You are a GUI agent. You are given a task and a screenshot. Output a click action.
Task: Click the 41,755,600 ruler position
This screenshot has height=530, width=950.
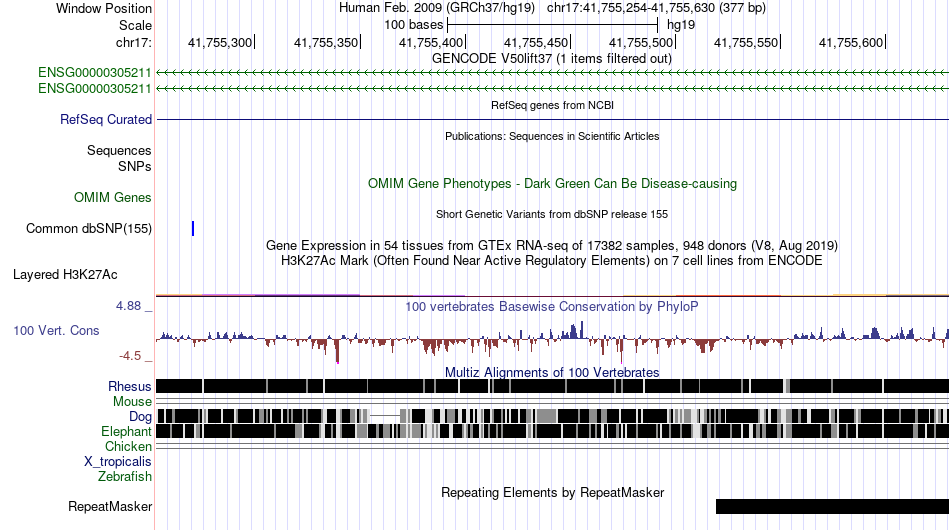[852, 42]
